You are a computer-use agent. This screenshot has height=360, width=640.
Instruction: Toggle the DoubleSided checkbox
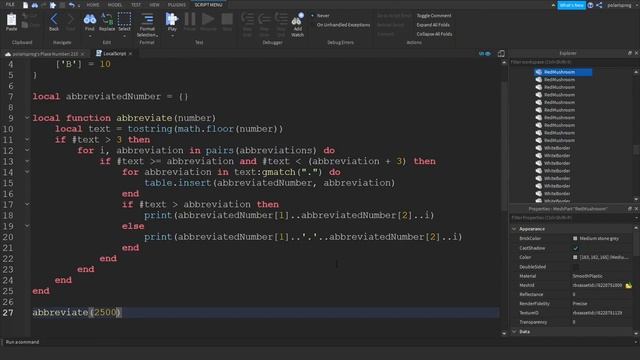coord(576,267)
